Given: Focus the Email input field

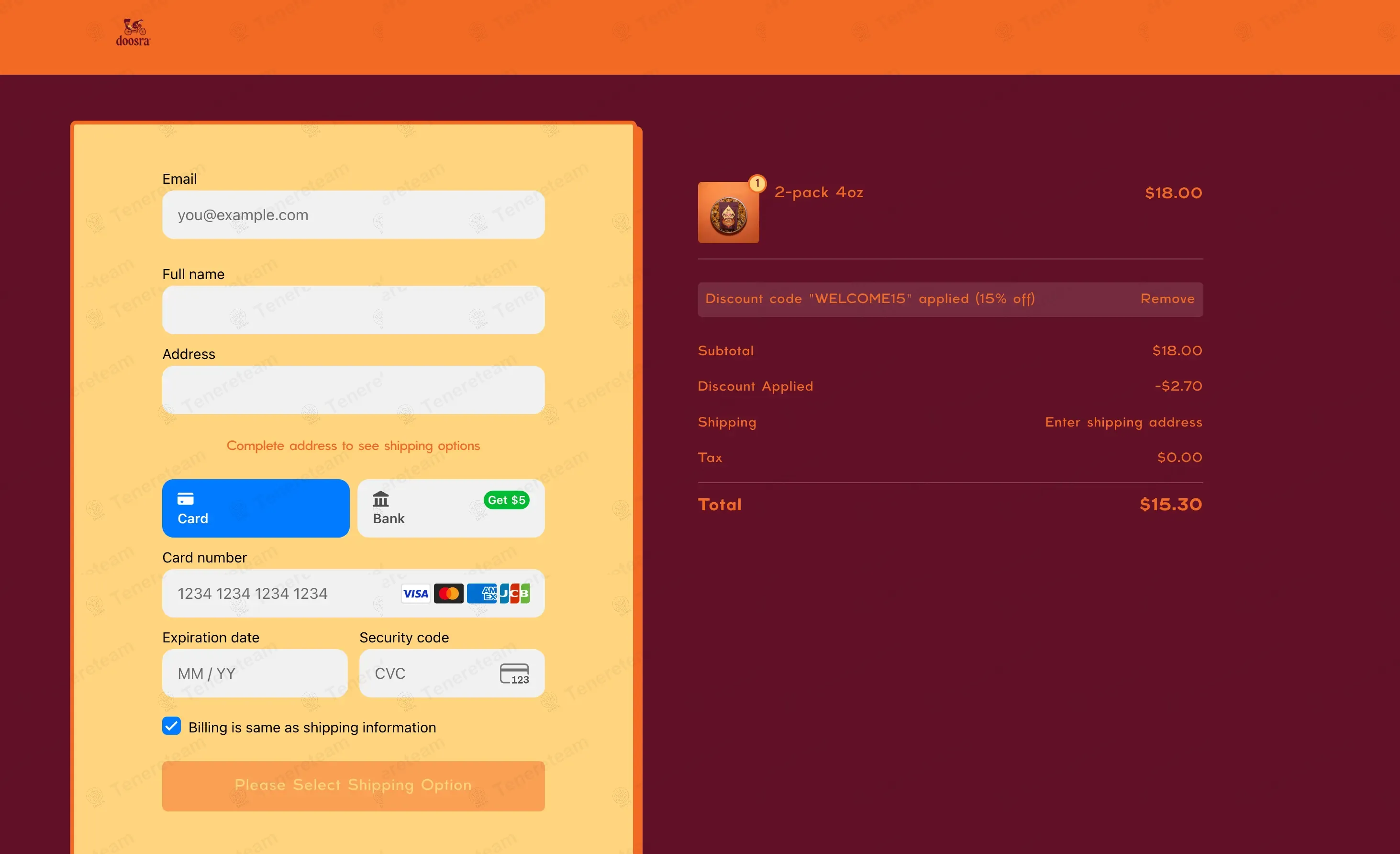Looking at the screenshot, I should 354,215.
